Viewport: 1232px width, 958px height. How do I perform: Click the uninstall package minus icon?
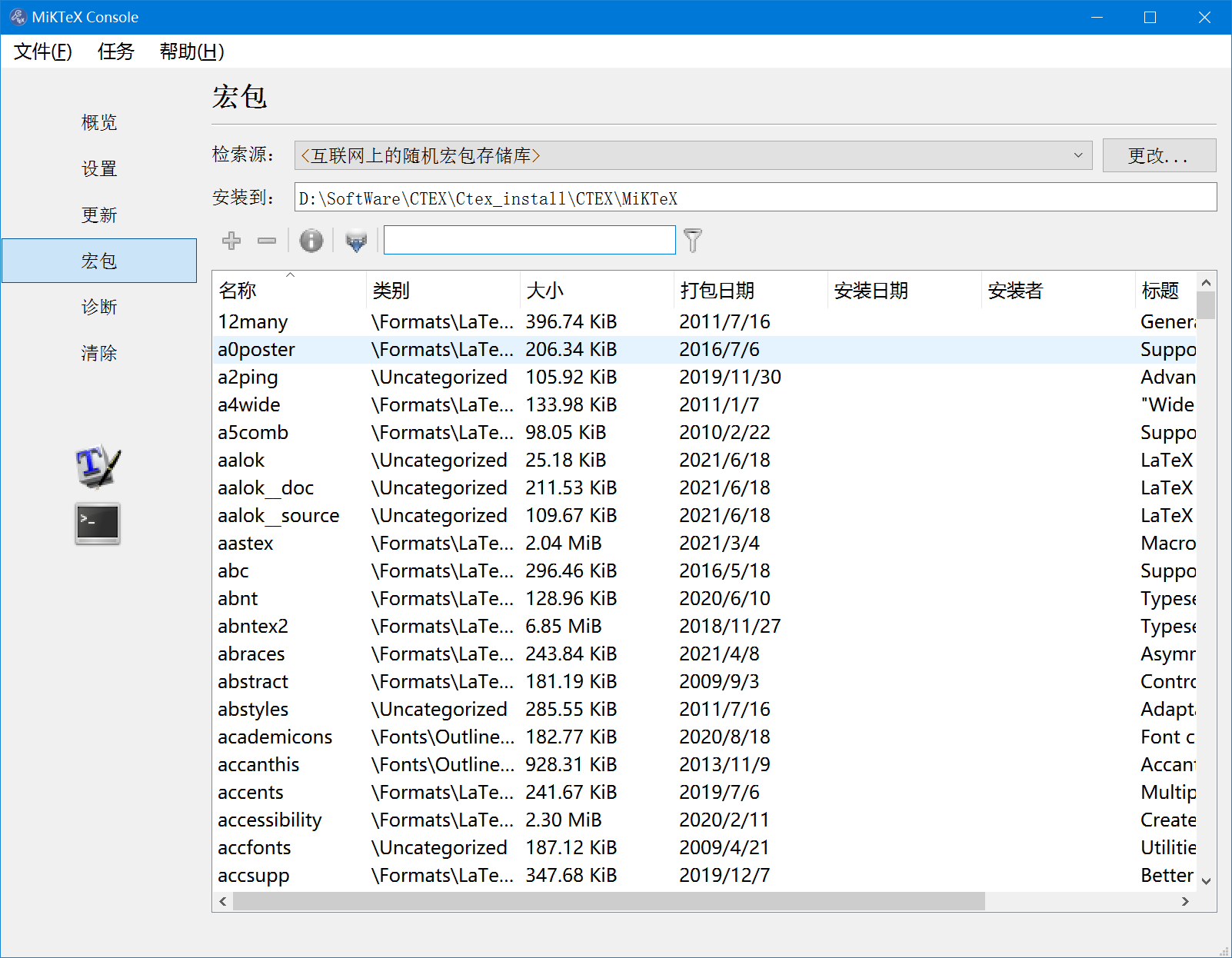(267, 241)
